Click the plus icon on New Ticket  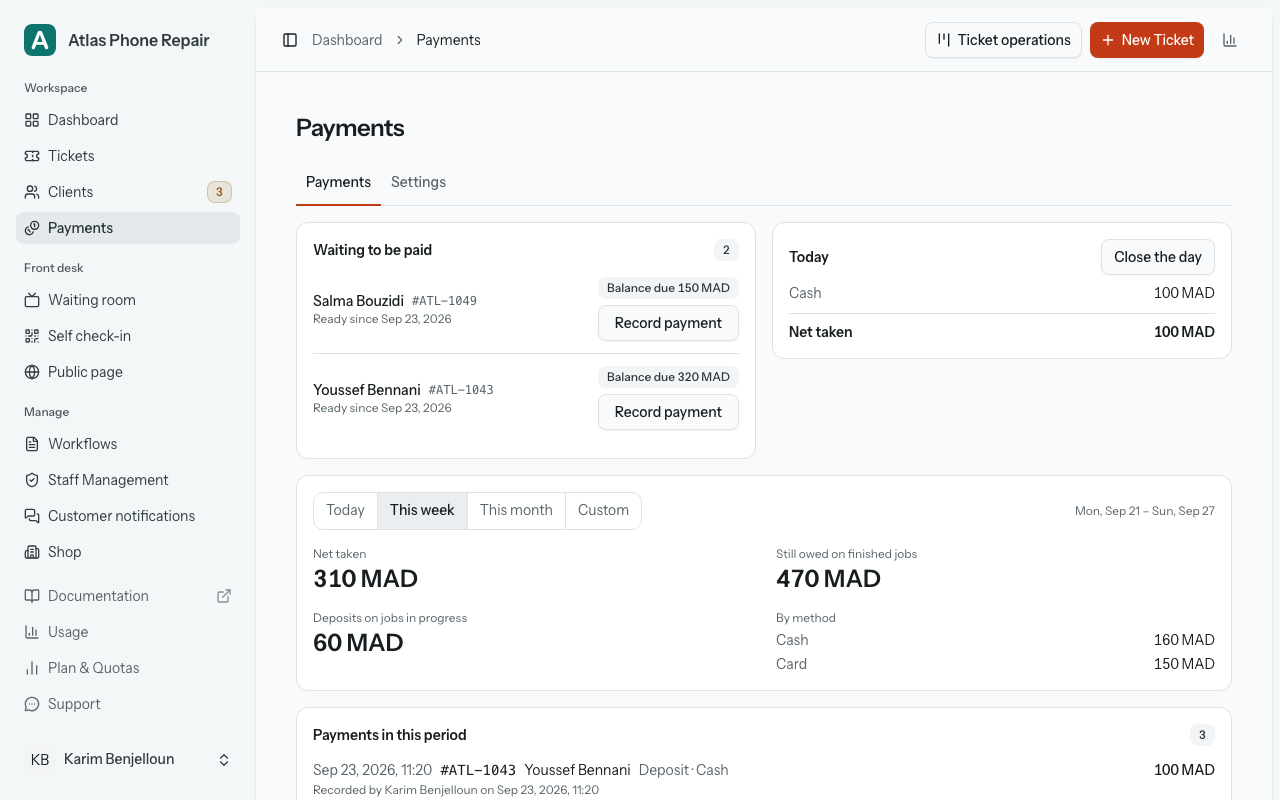tap(1108, 40)
